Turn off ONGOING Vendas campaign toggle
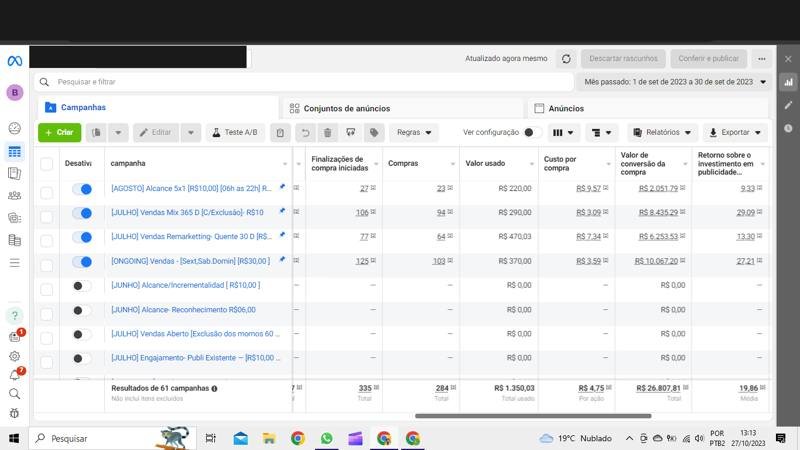This screenshot has width=800, height=450. pyautogui.click(x=82, y=262)
